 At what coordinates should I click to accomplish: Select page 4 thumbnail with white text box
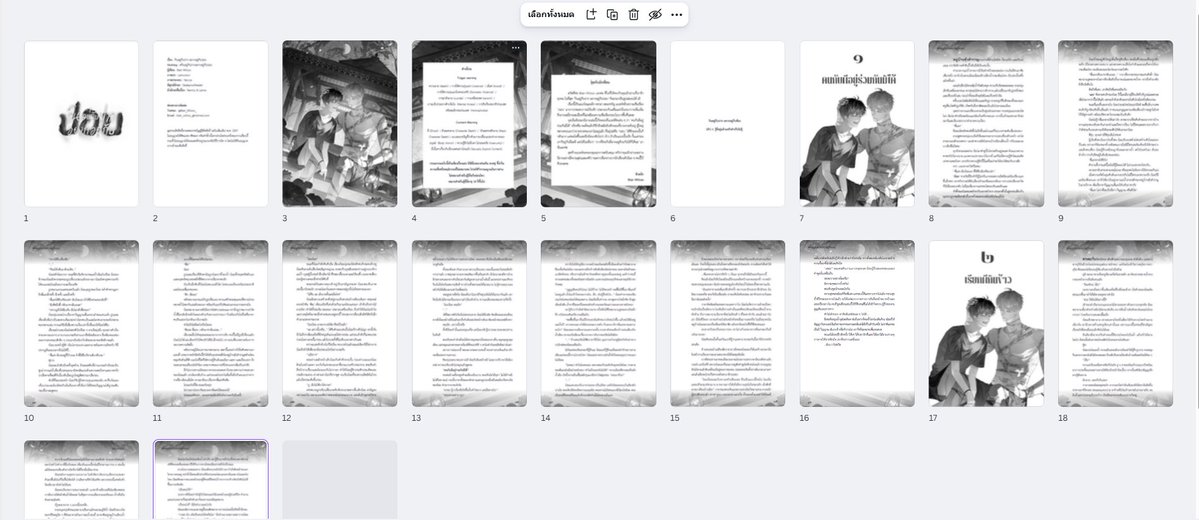click(x=470, y=124)
